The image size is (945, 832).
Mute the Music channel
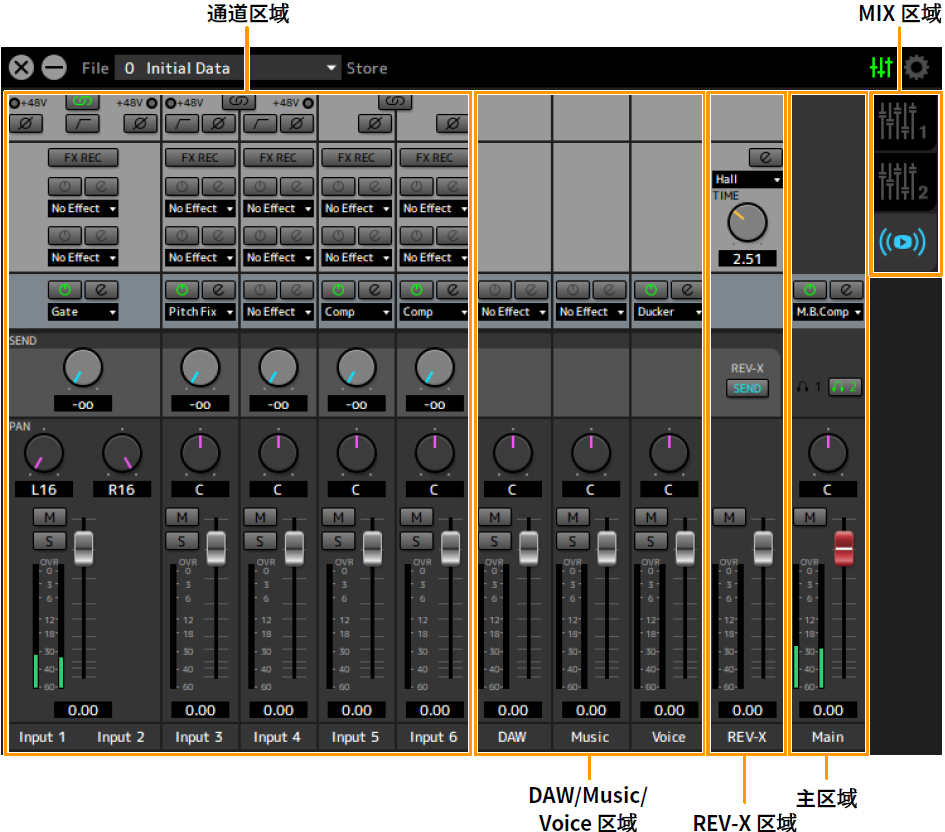(573, 517)
